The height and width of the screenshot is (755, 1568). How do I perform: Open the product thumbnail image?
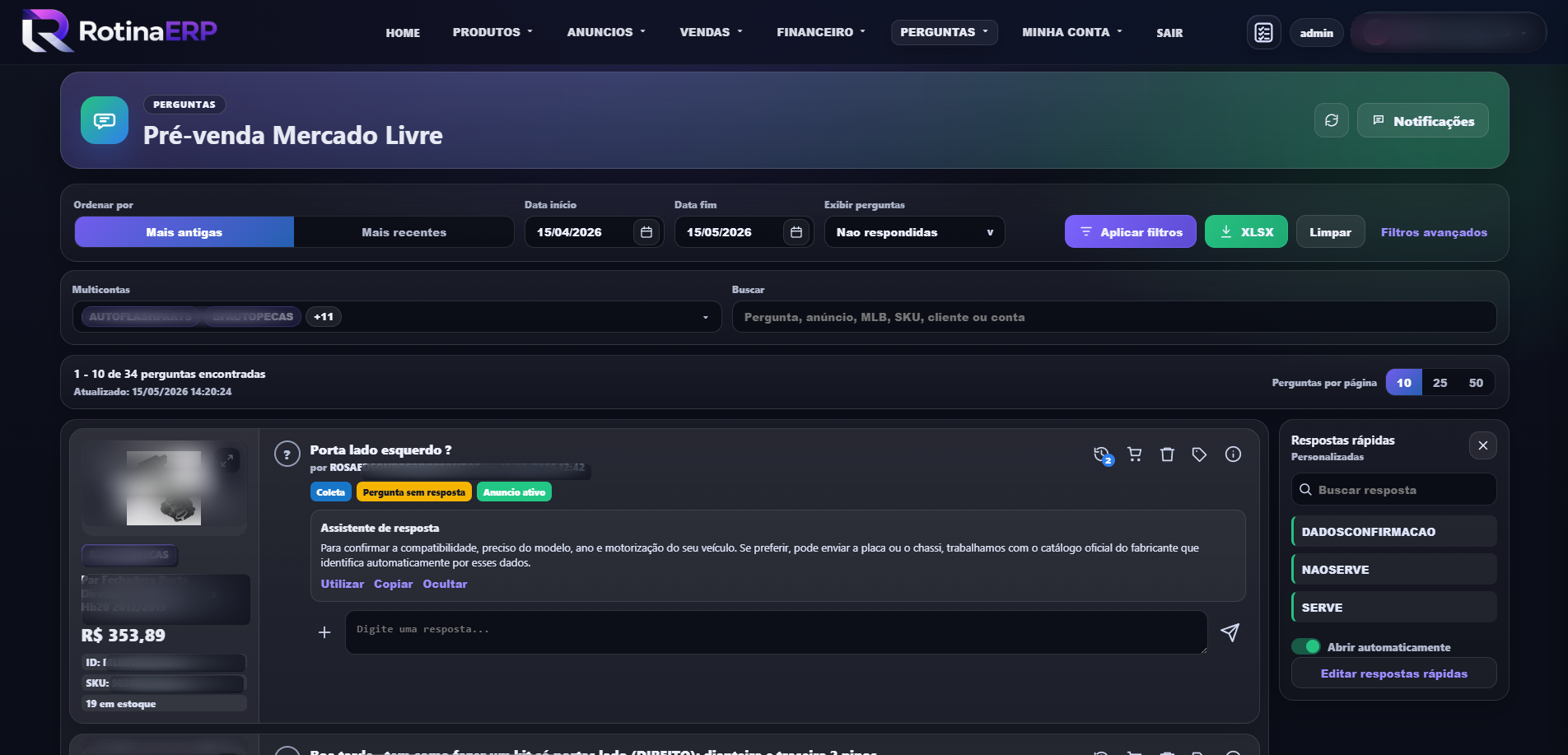pyautogui.click(x=164, y=487)
